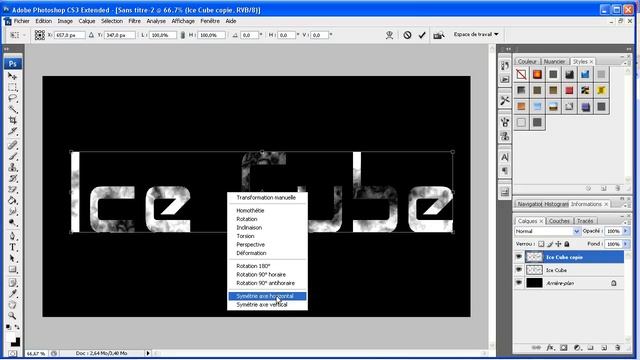Hide the Ice Cube copie layer
This screenshot has width=640, height=360.
[x=519, y=257]
